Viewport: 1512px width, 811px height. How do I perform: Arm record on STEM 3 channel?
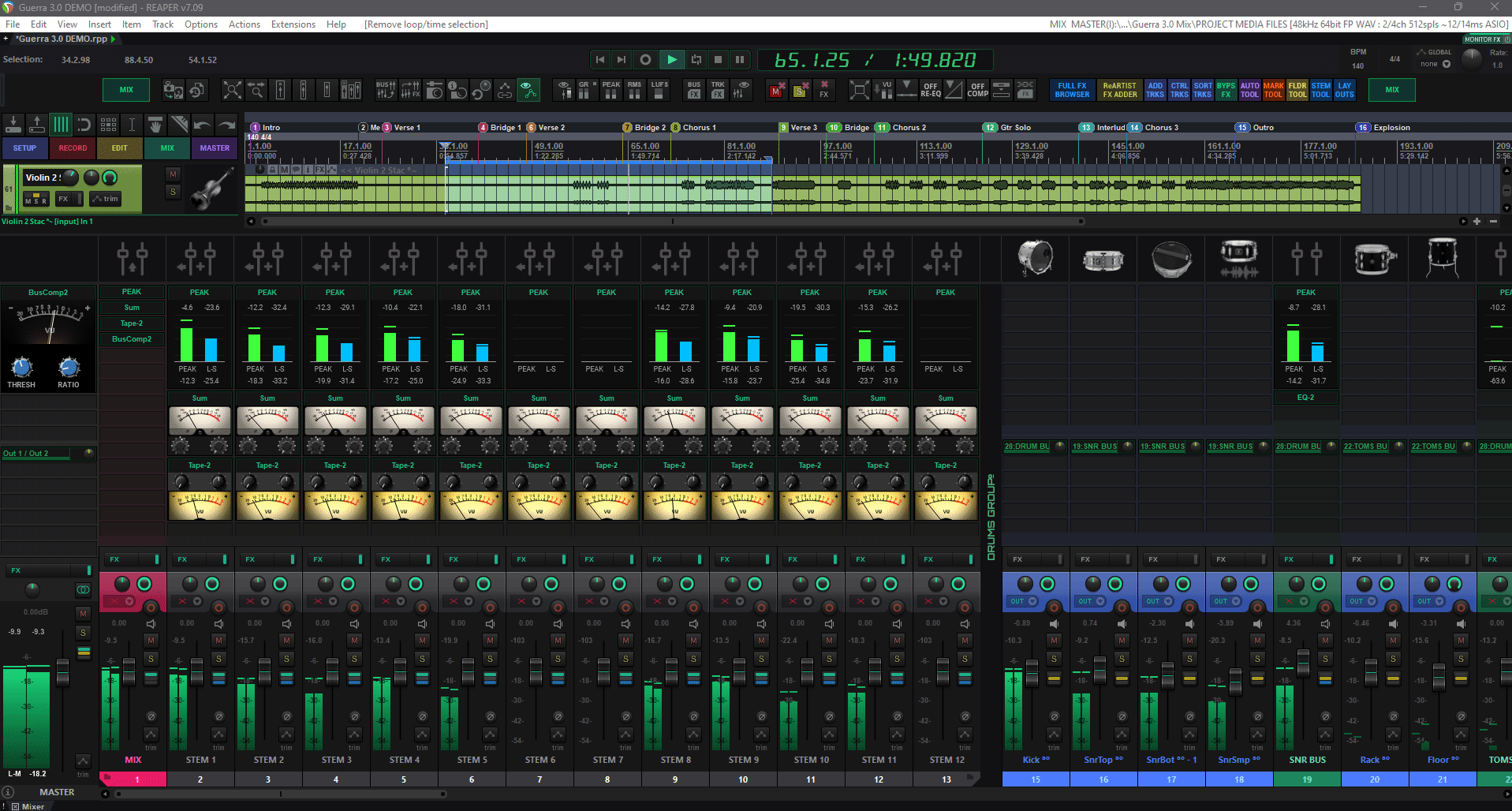pos(354,607)
